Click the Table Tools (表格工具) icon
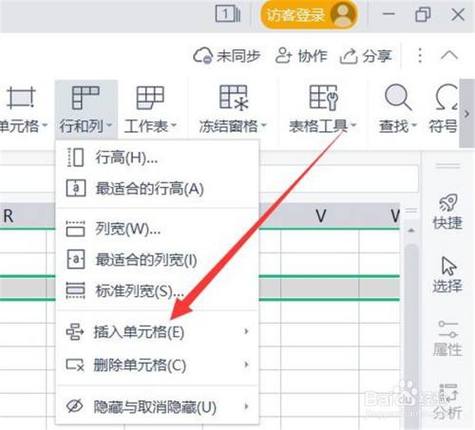This screenshot has height=430, width=475. point(323,97)
